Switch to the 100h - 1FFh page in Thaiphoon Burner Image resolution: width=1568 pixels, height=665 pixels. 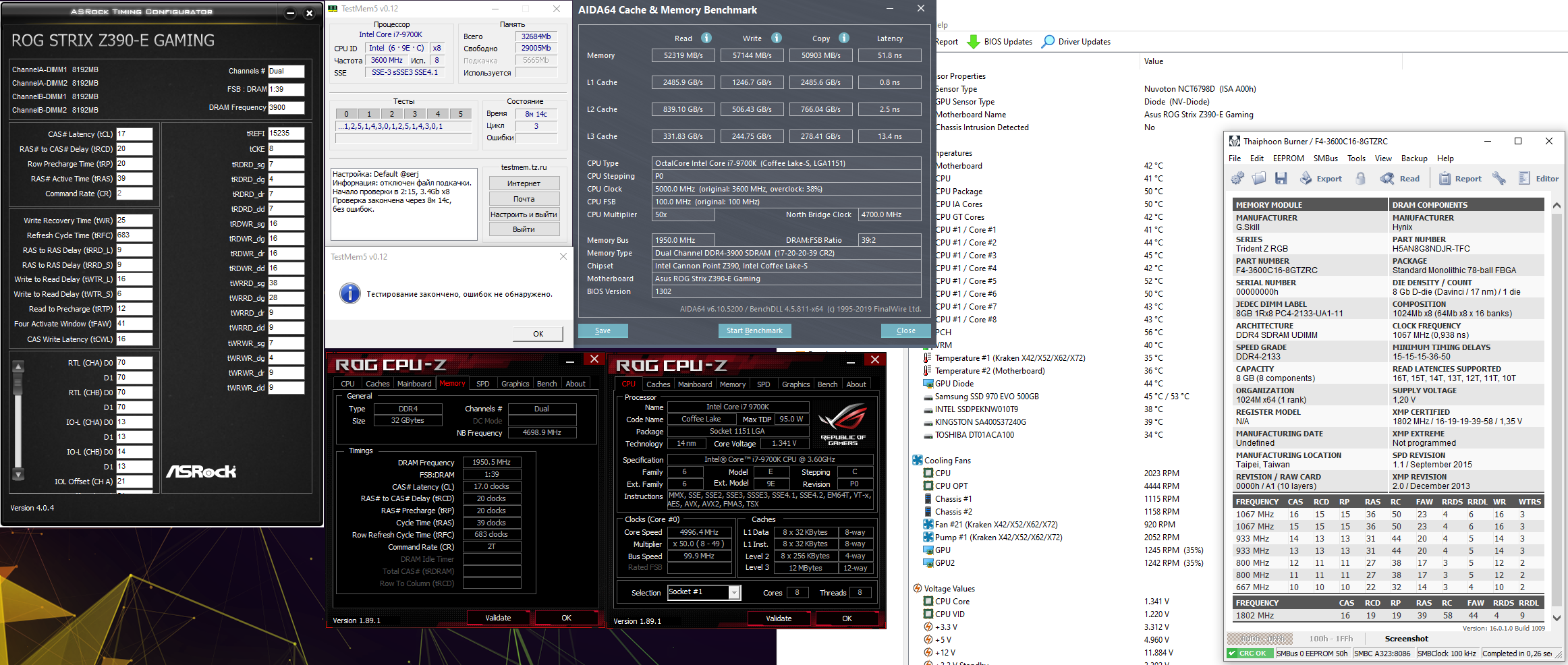tap(1331, 639)
